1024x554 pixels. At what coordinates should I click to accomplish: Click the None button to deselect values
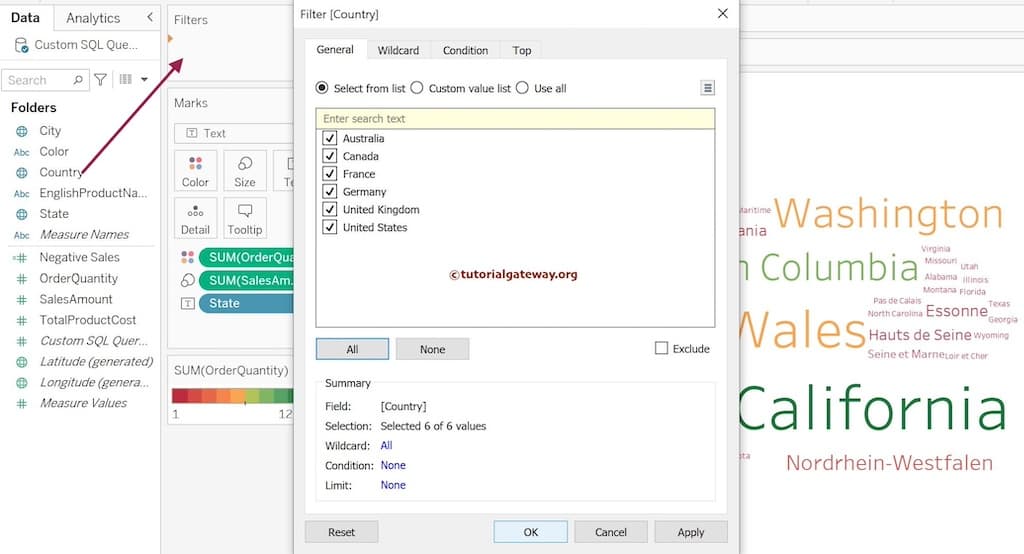(432, 349)
